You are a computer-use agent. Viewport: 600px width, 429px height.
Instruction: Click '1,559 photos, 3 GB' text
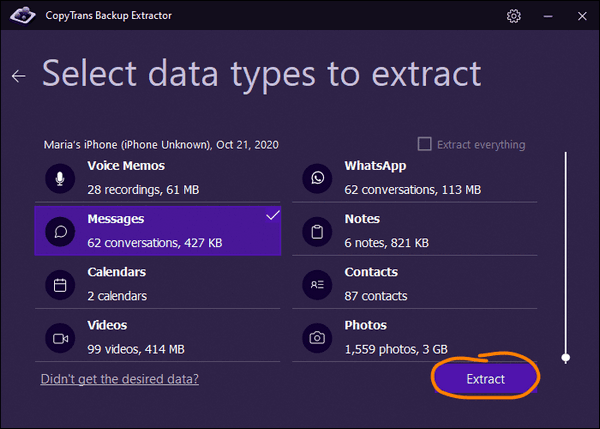tap(396, 349)
